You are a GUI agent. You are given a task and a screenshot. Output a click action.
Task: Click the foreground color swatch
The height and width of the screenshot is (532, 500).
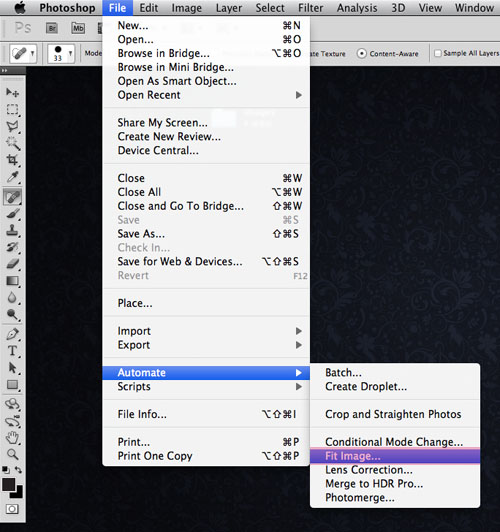(x=8, y=484)
